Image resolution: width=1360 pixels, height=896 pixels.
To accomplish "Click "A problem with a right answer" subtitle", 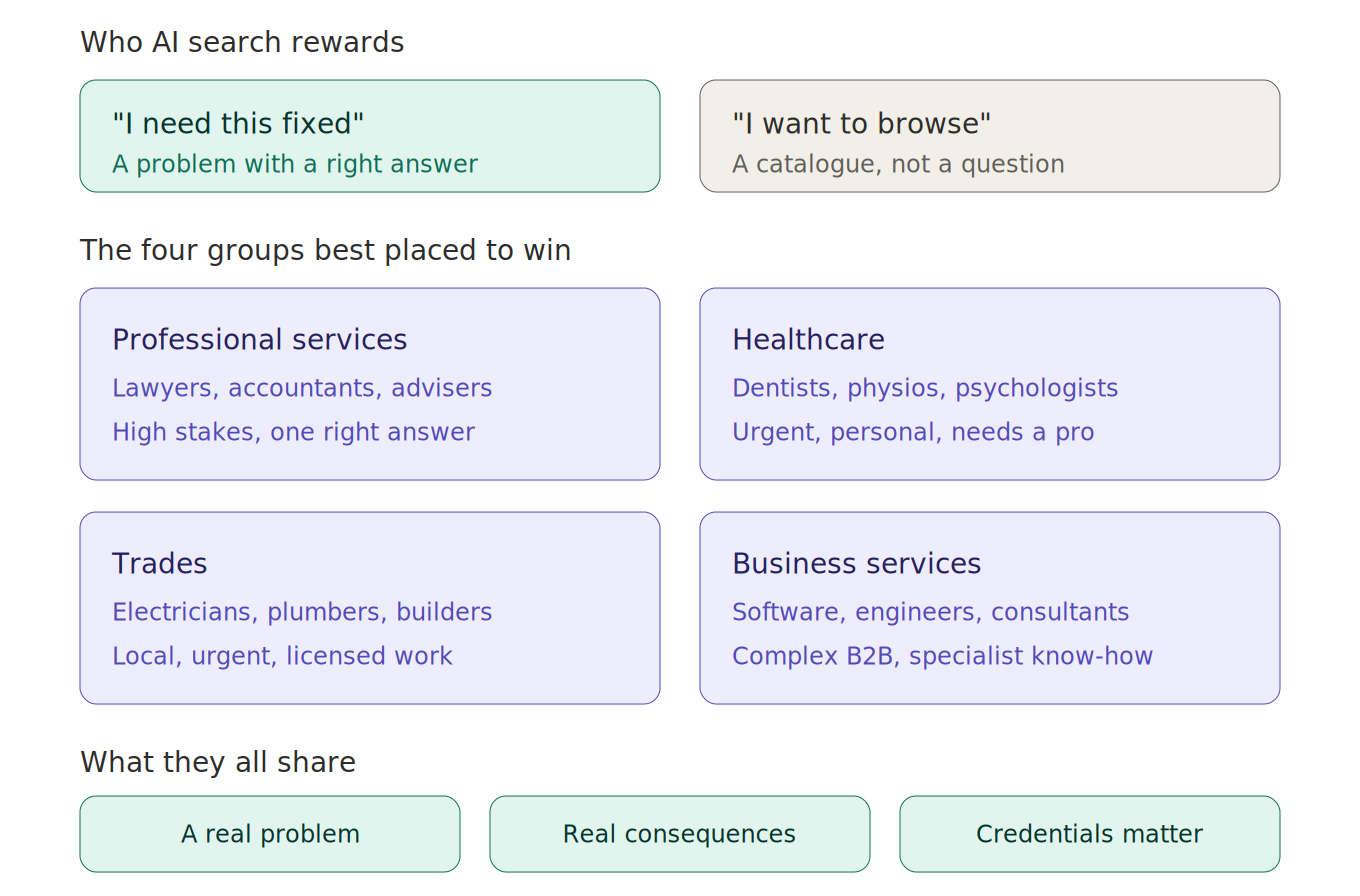I will (295, 164).
